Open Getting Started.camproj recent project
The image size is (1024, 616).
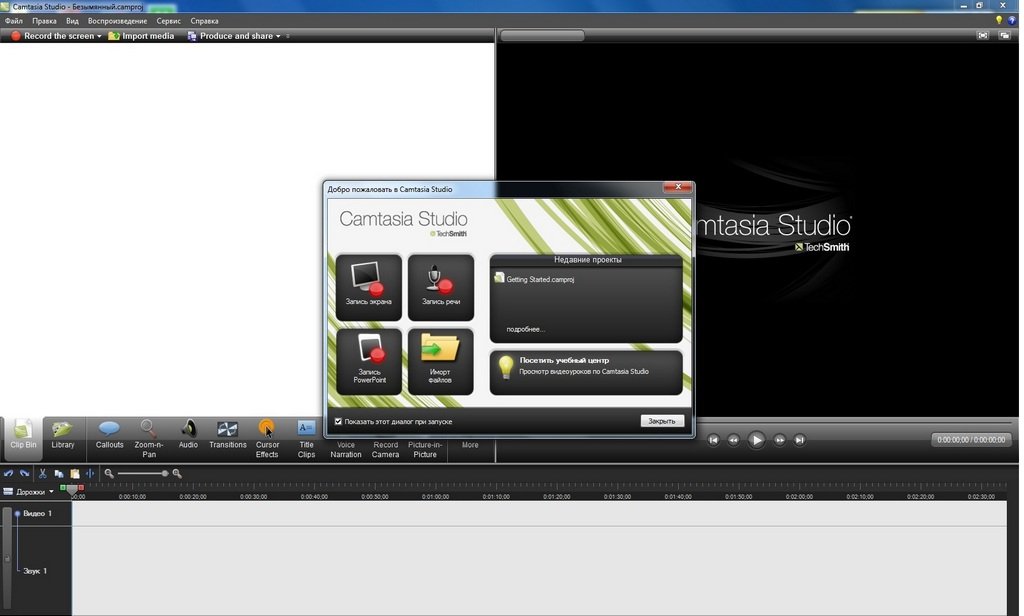pyautogui.click(x=540, y=279)
